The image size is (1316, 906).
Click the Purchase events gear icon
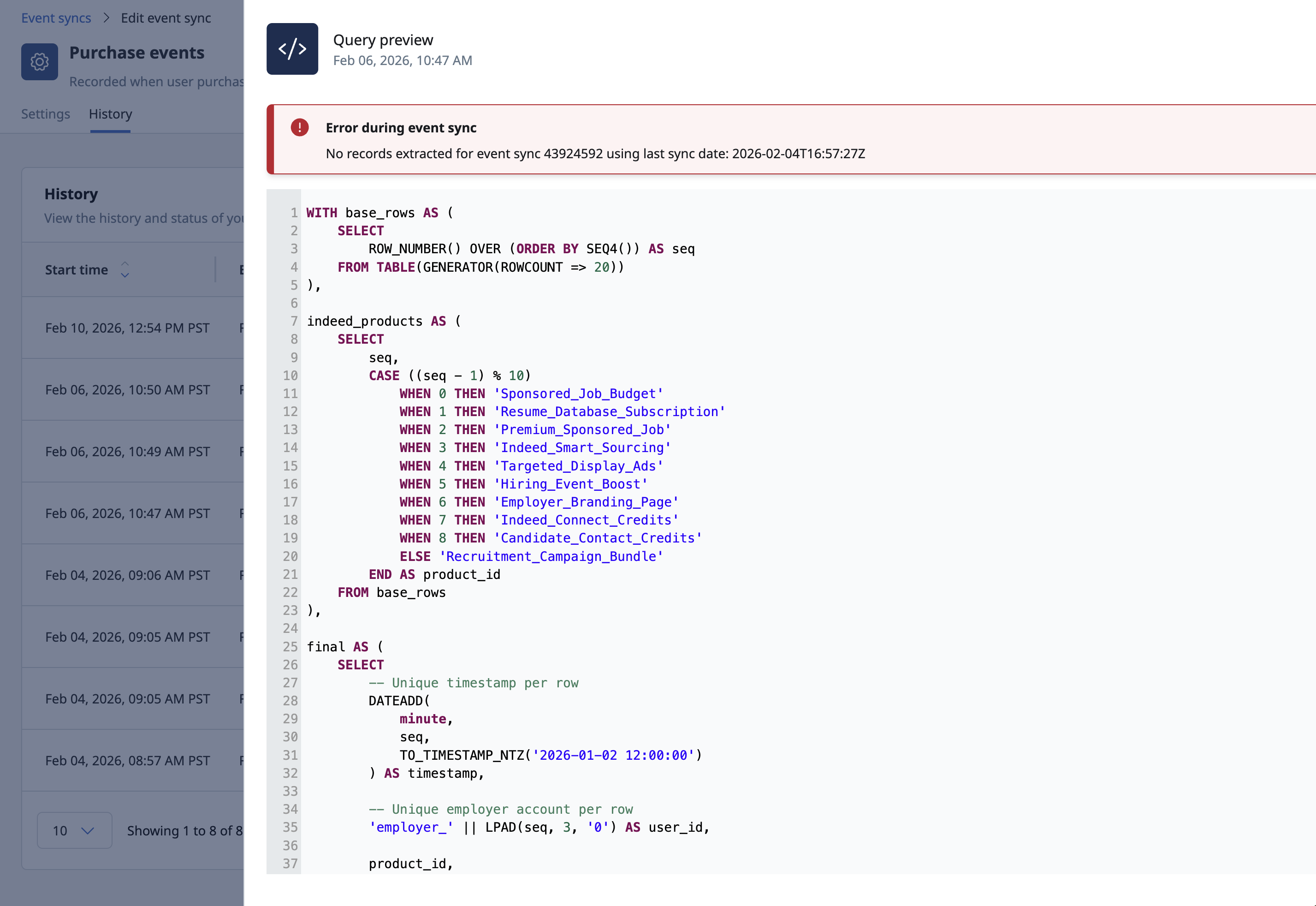40,62
